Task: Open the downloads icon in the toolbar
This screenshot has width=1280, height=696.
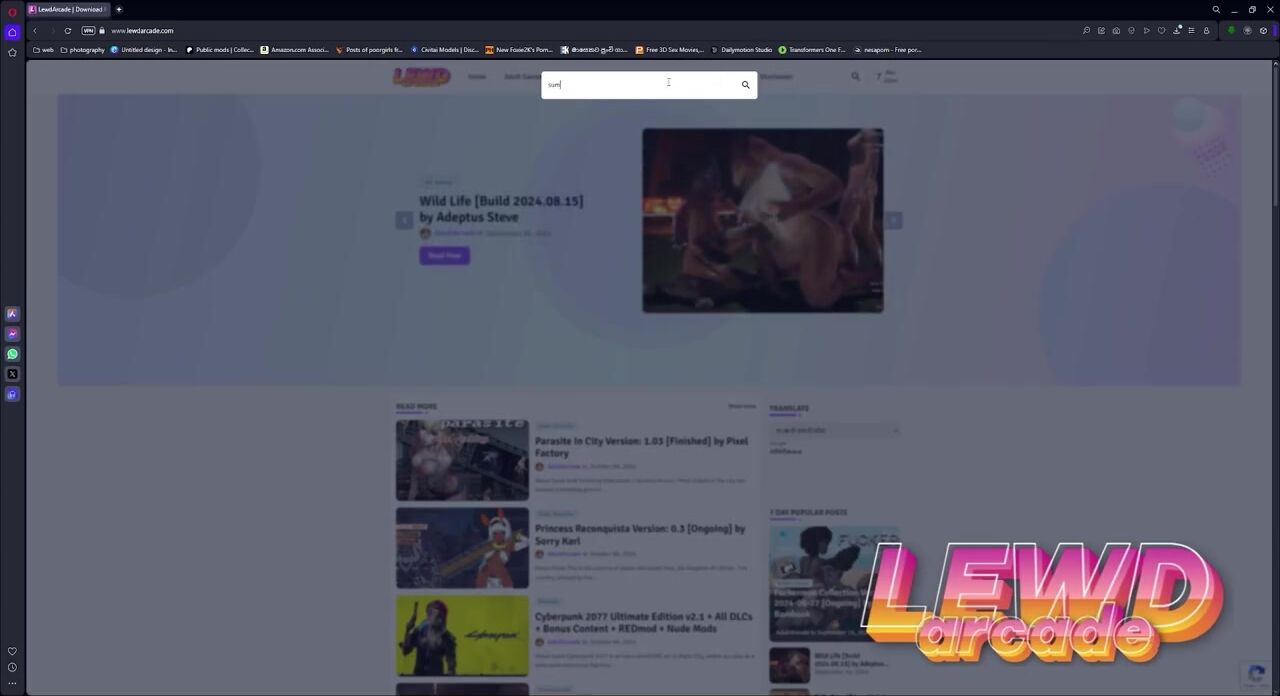Action: pyautogui.click(x=1176, y=31)
